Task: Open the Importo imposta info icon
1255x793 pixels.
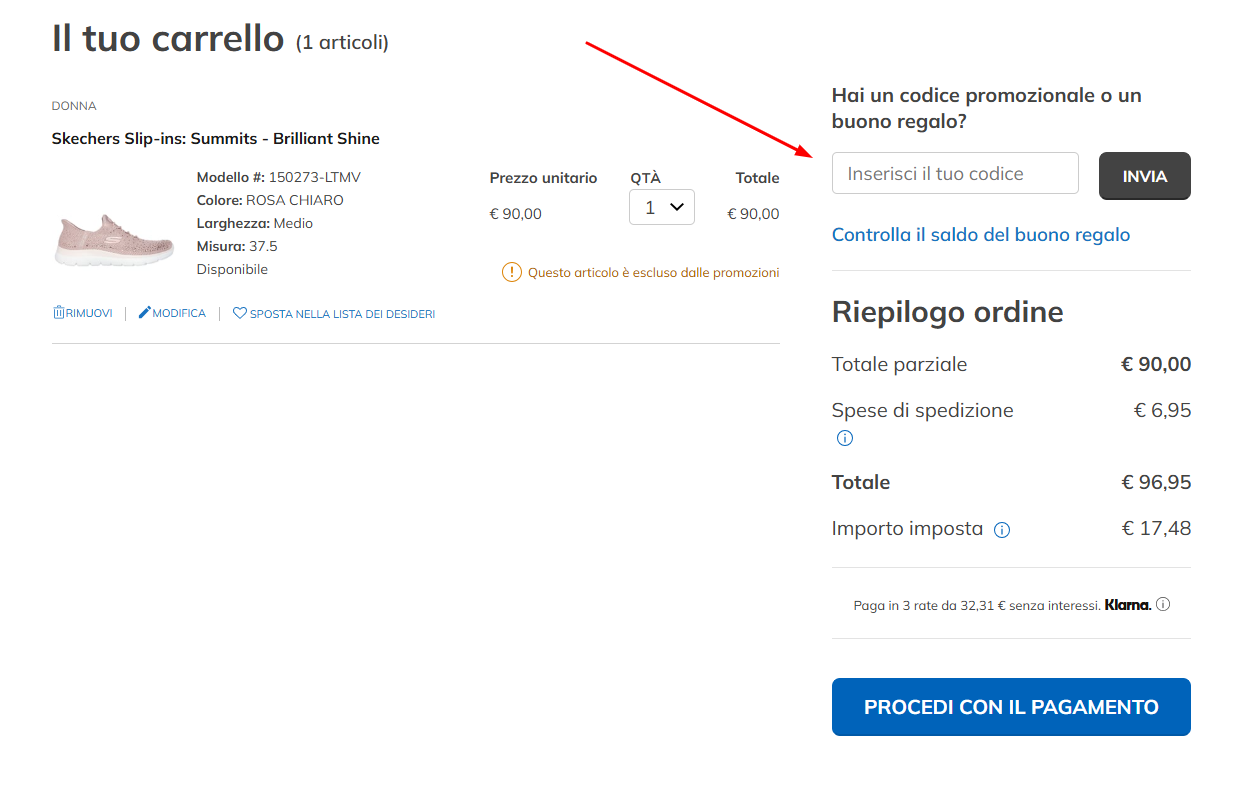Action: coord(1001,529)
